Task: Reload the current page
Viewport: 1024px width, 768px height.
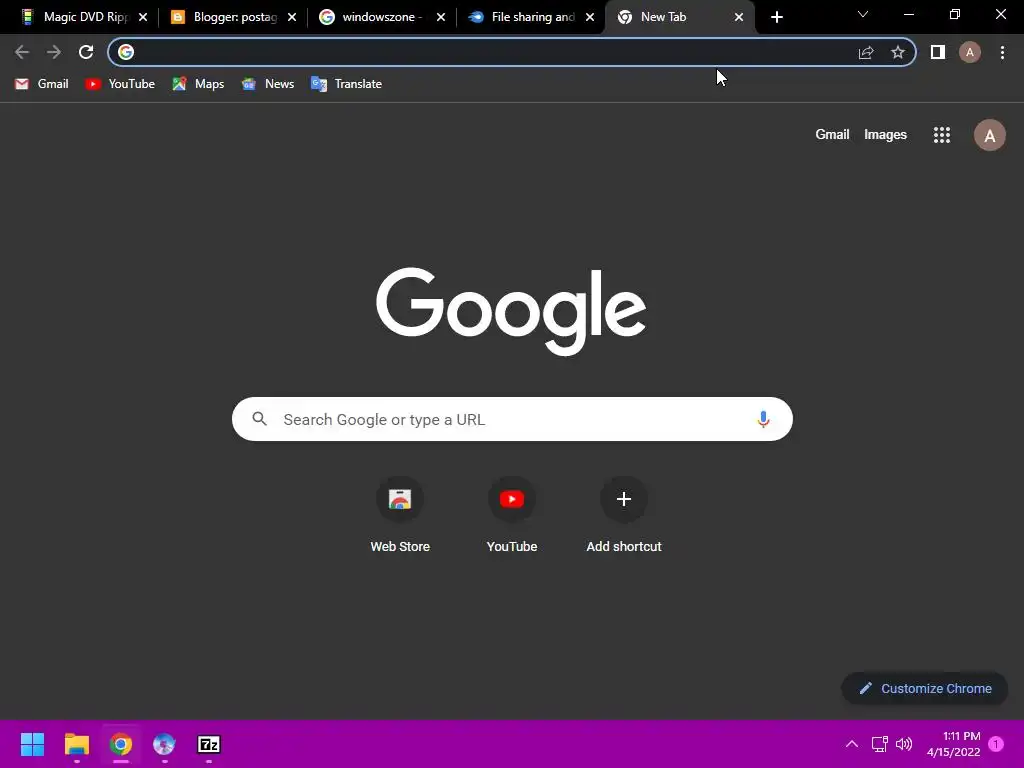Action: click(x=86, y=52)
